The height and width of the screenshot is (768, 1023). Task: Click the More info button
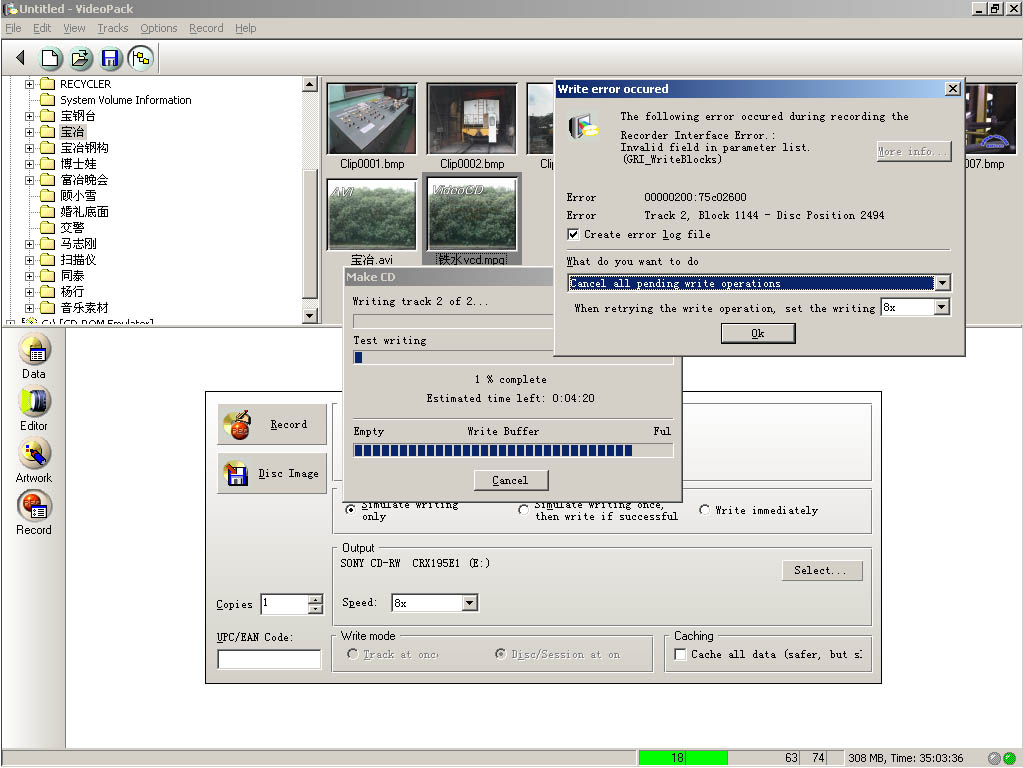[913, 151]
